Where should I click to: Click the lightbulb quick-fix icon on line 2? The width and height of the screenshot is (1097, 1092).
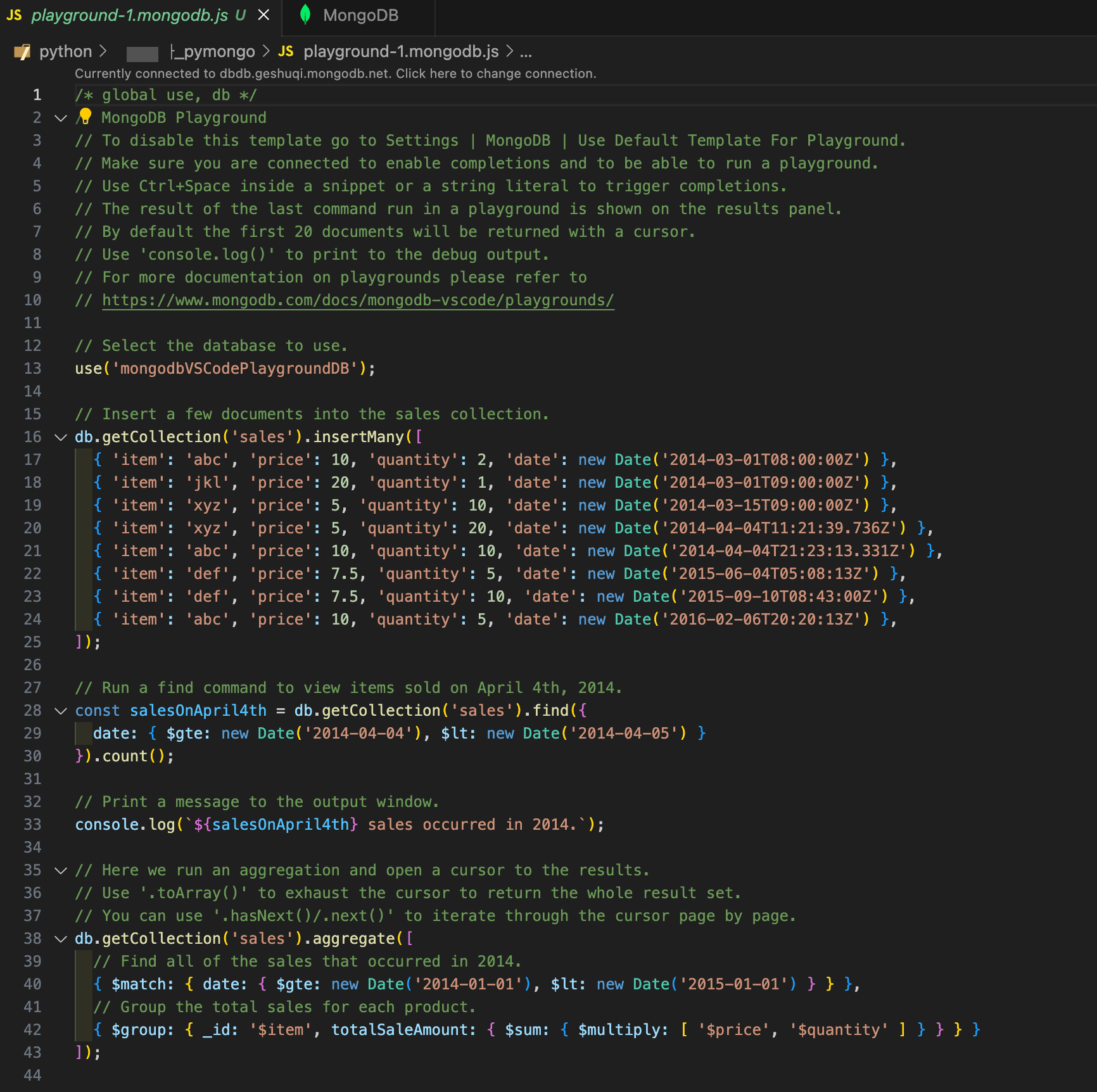point(86,116)
